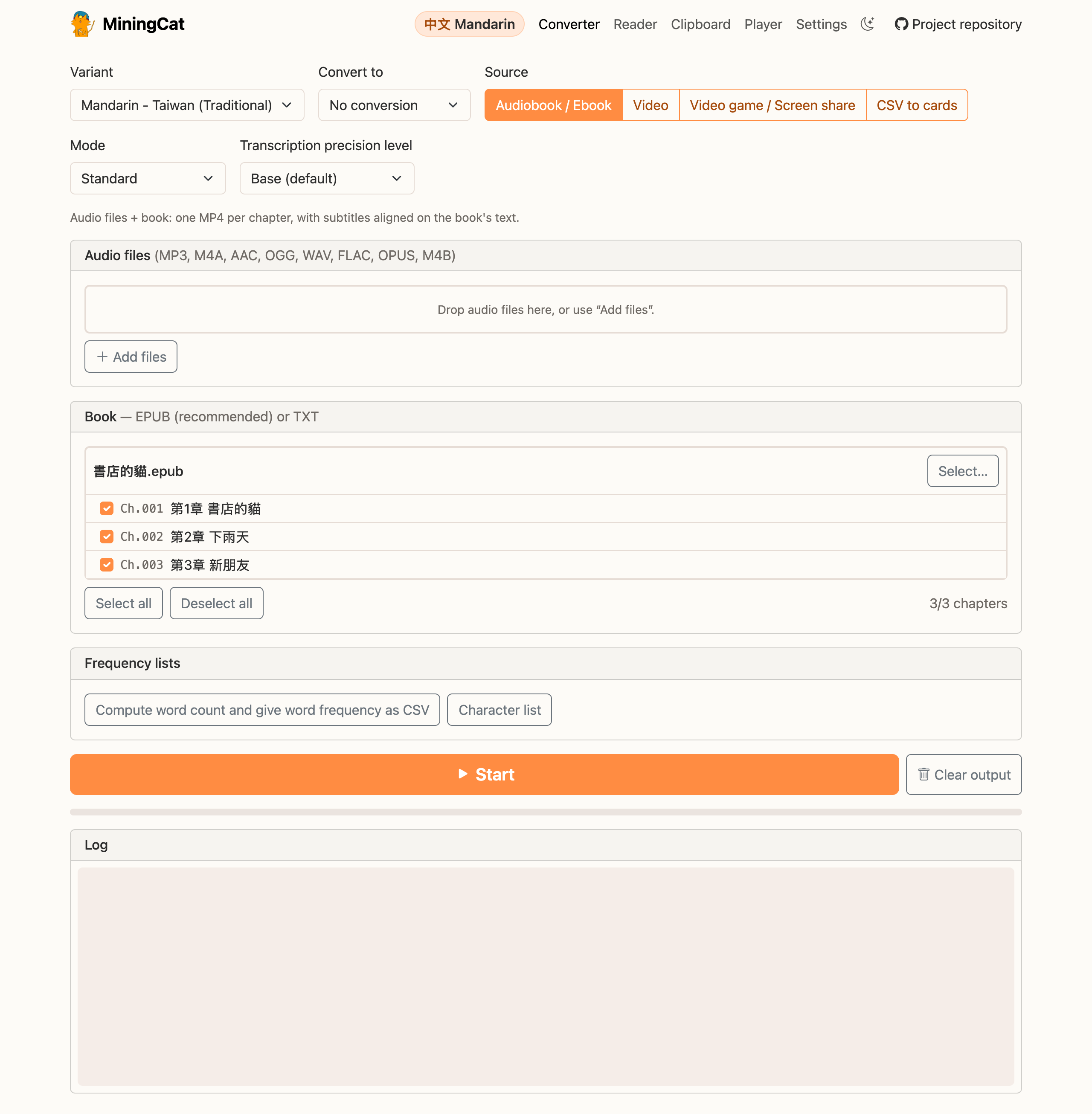
Task: Click the 中文 Mandarin language badge
Action: (x=469, y=24)
